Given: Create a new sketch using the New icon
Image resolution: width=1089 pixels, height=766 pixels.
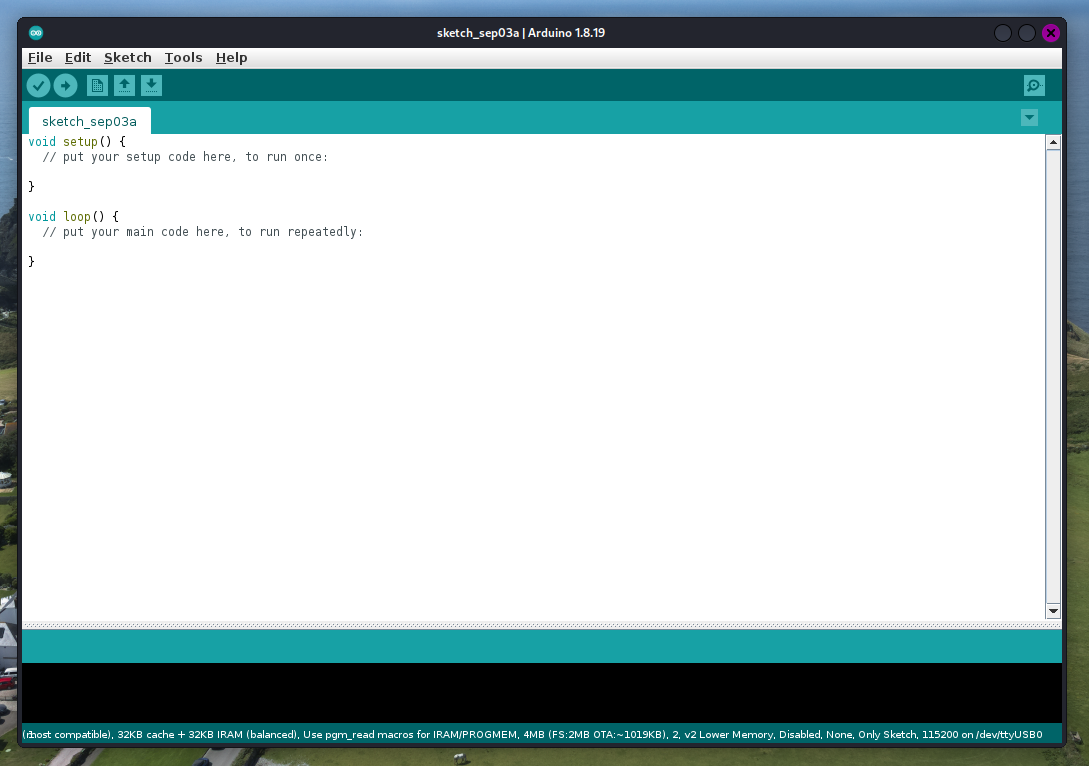Looking at the screenshot, I should [97, 86].
